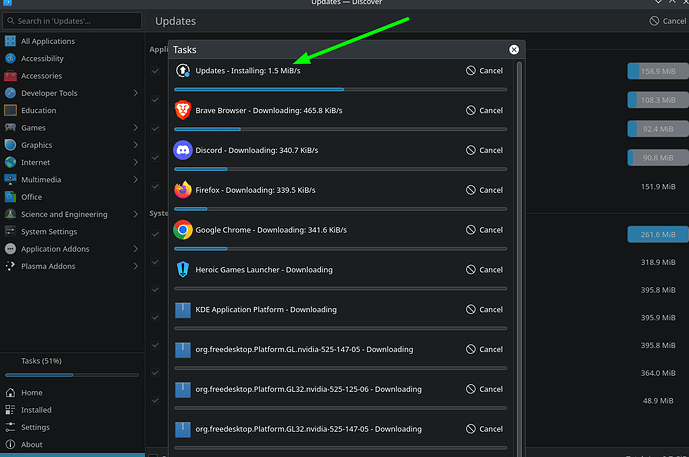689x457 pixels.
Task: Click the Search in 'Updates' field
Action: tap(72, 21)
